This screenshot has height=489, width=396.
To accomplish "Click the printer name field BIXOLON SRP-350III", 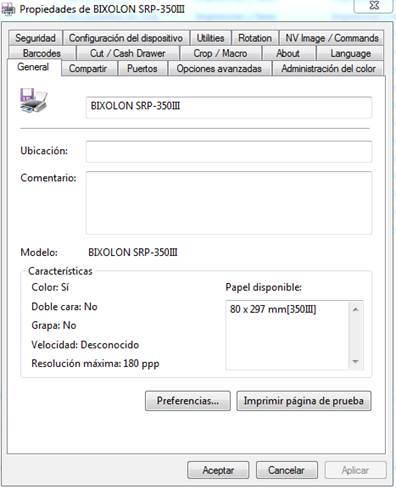I will (x=229, y=107).
